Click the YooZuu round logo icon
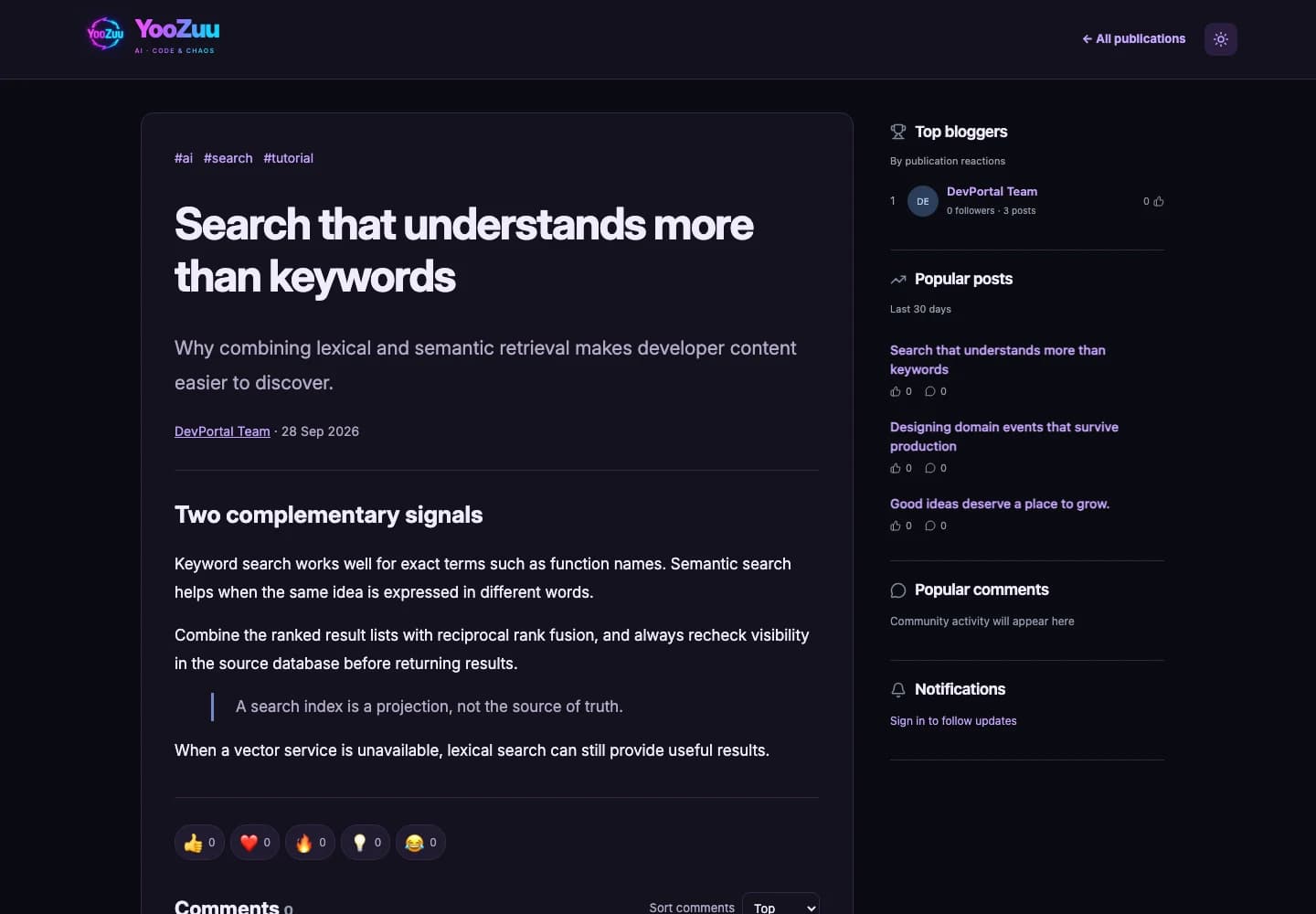 pos(105,35)
